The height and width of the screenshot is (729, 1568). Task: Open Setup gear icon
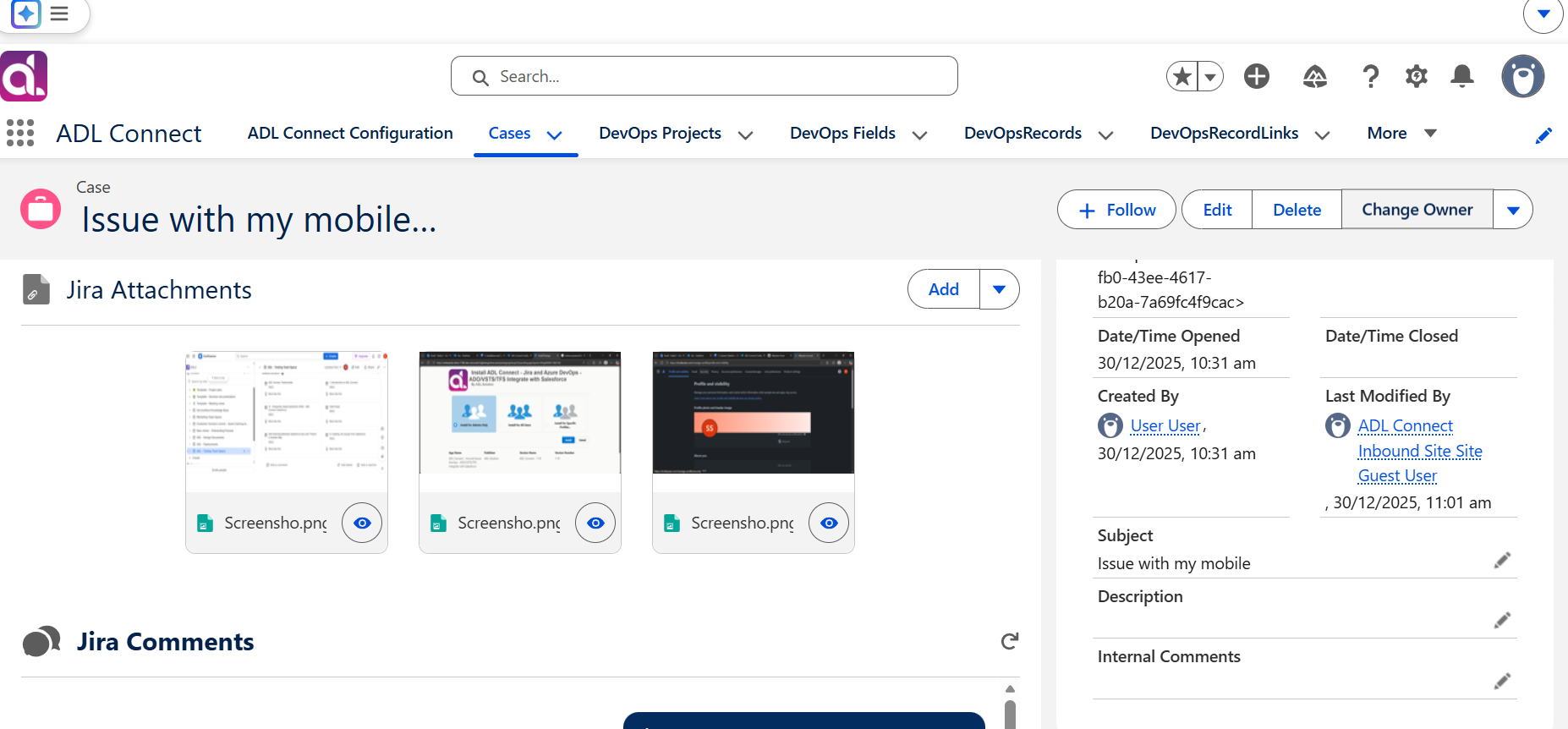coord(1417,76)
